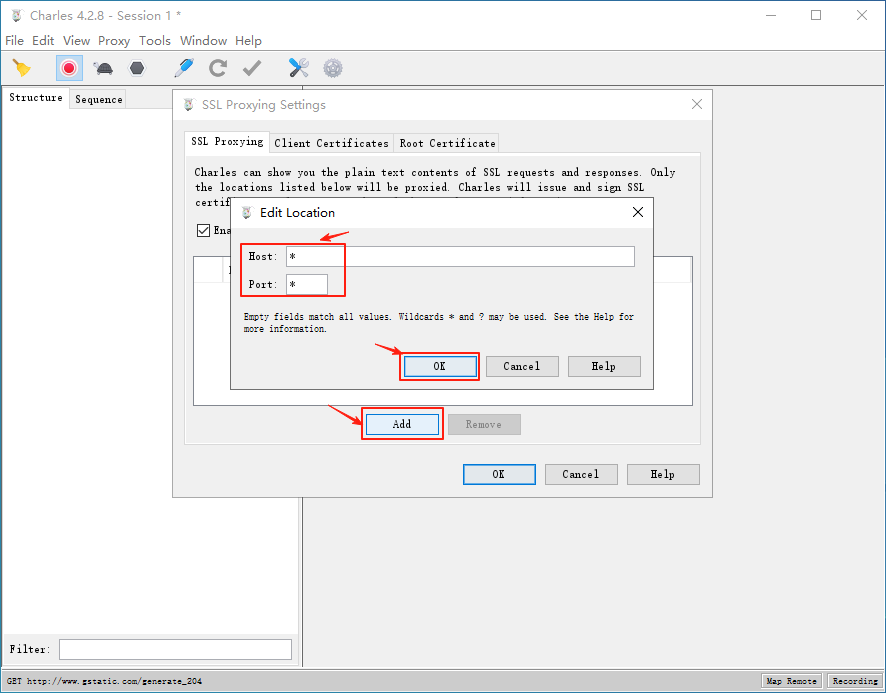The image size is (886, 693).
Task: Click the Recording status button
Action: click(855, 681)
